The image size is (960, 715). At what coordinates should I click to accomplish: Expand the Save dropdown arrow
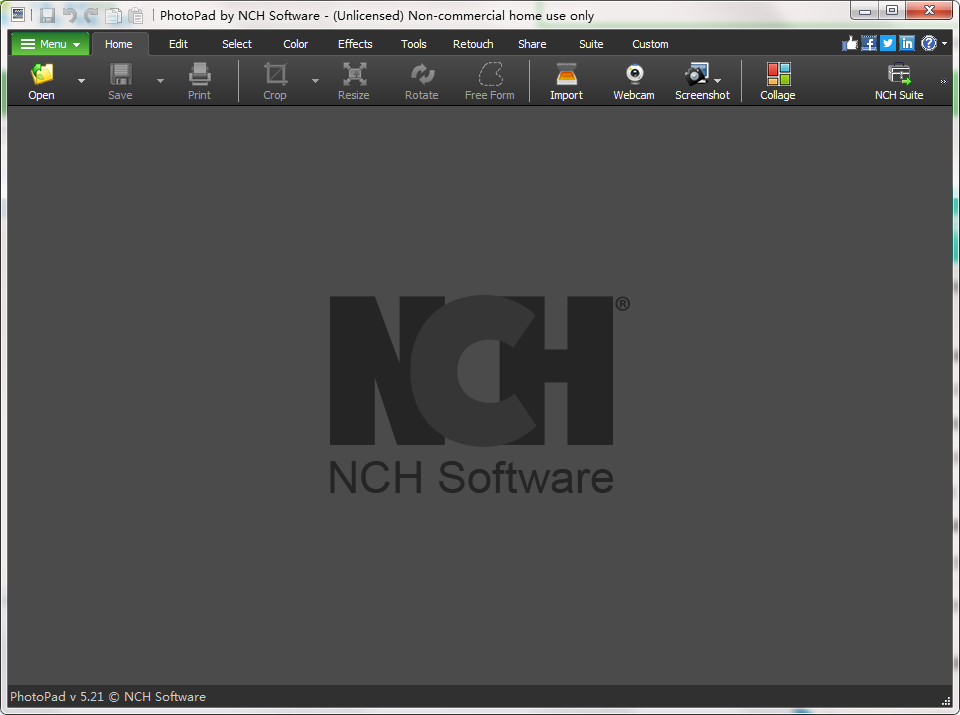pos(160,81)
